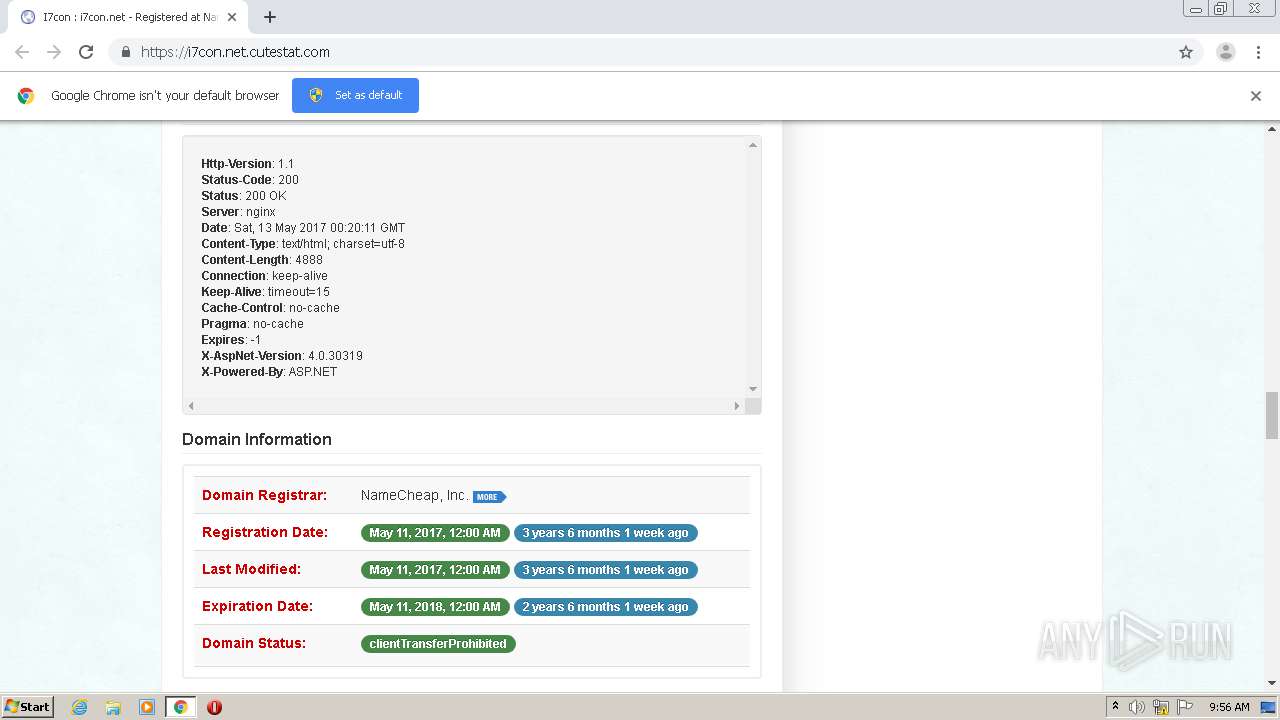1280x720 pixels.
Task: Go forward to the next page
Action: click(x=54, y=52)
